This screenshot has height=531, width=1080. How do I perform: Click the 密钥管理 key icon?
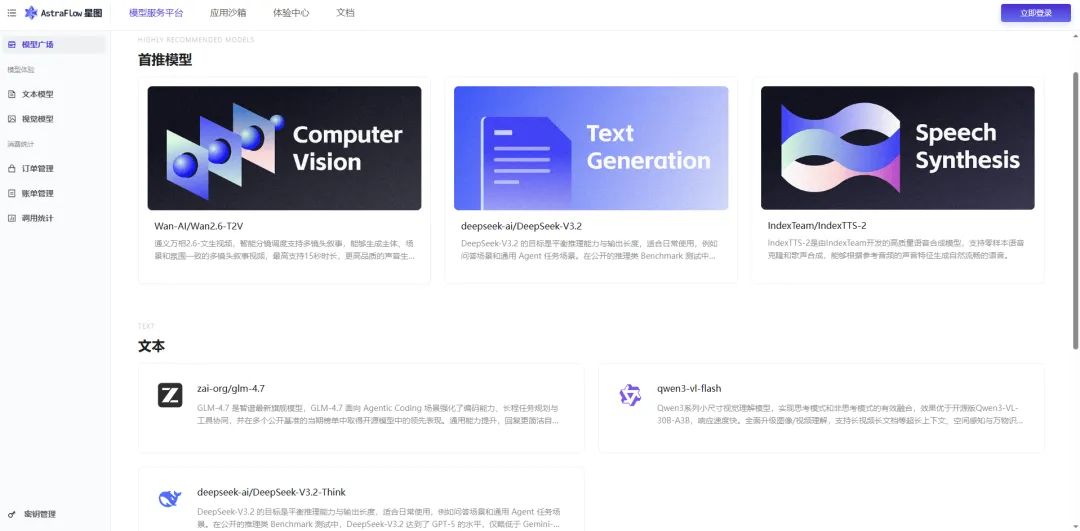coord(12,514)
